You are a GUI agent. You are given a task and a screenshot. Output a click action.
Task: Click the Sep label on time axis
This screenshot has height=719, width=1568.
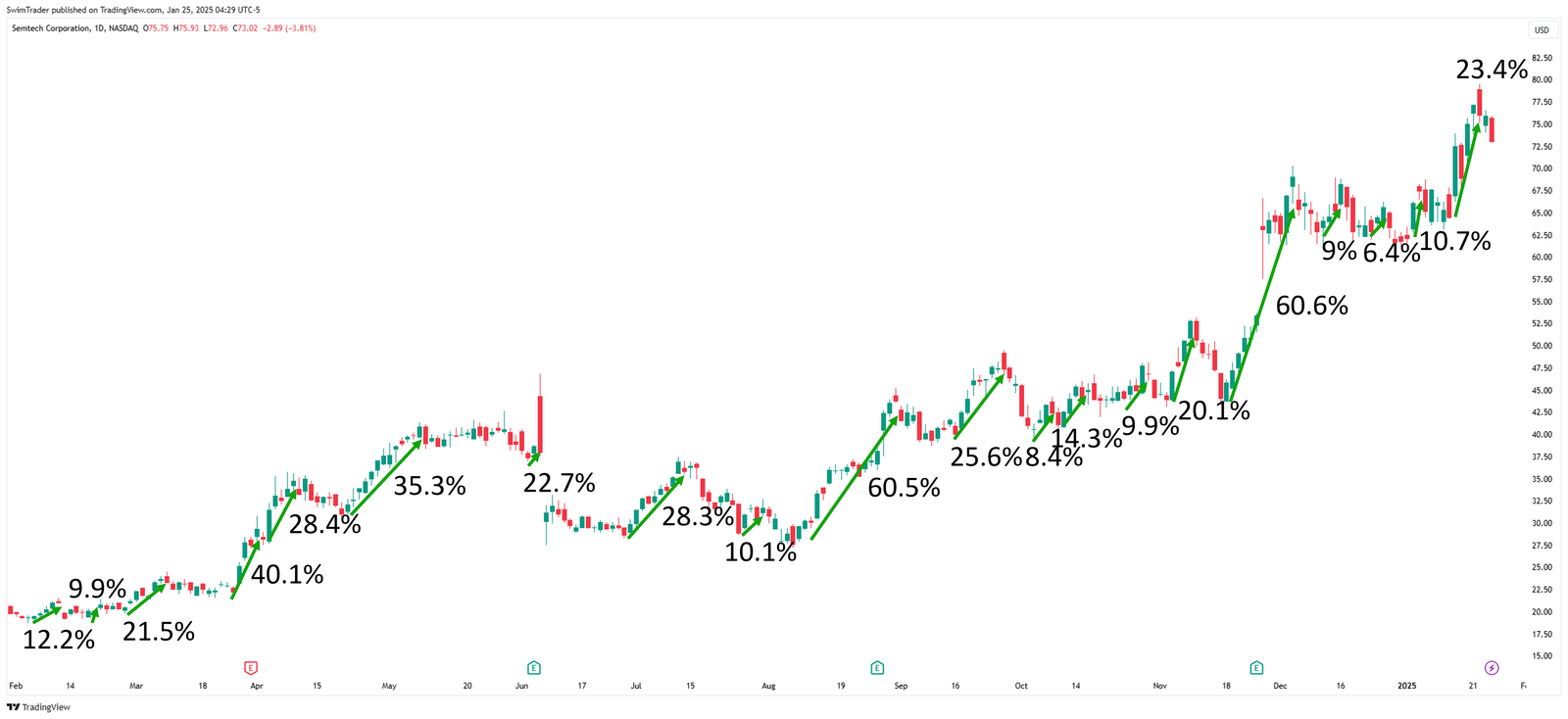click(x=901, y=686)
